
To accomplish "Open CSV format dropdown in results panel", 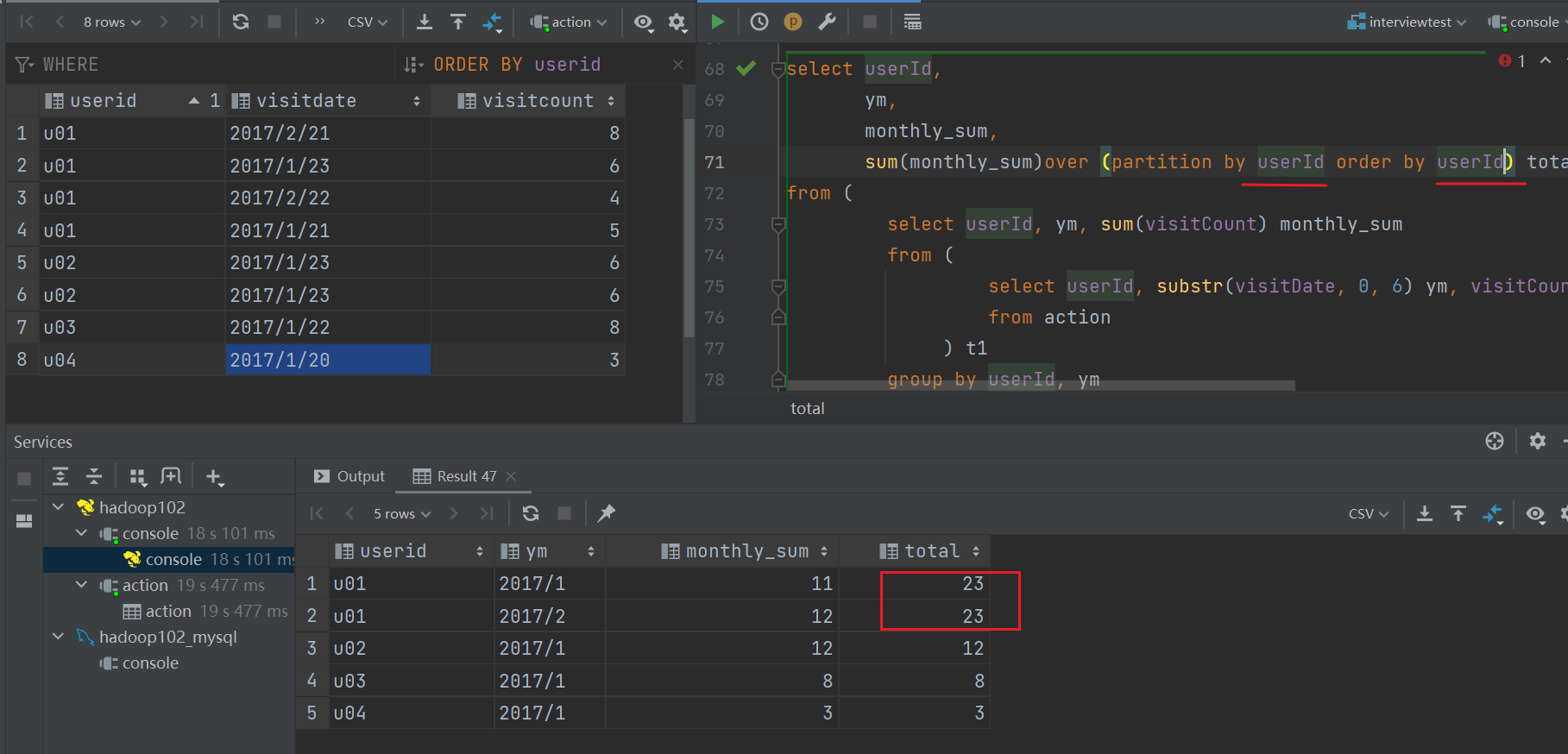I will [1369, 514].
